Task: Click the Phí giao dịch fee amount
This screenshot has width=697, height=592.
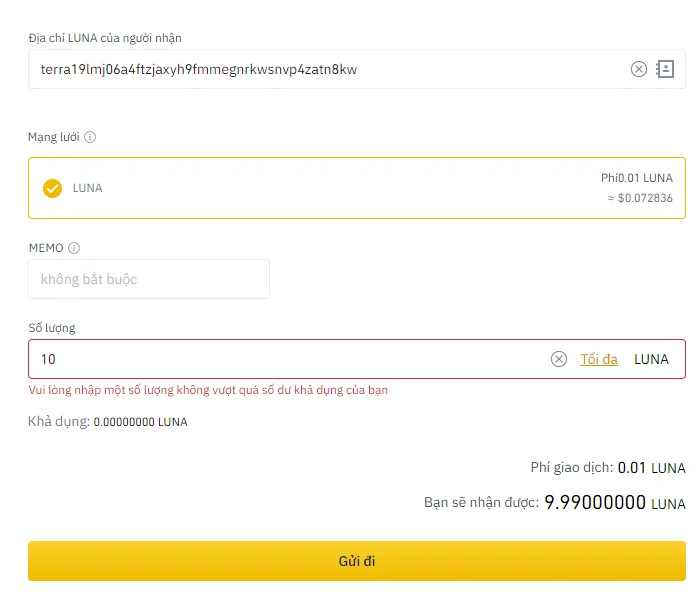Action: coord(652,468)
